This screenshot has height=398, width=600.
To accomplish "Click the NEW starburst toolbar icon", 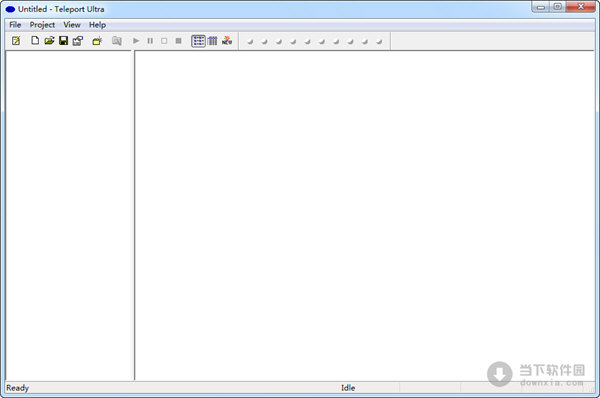I will [227, 41].
